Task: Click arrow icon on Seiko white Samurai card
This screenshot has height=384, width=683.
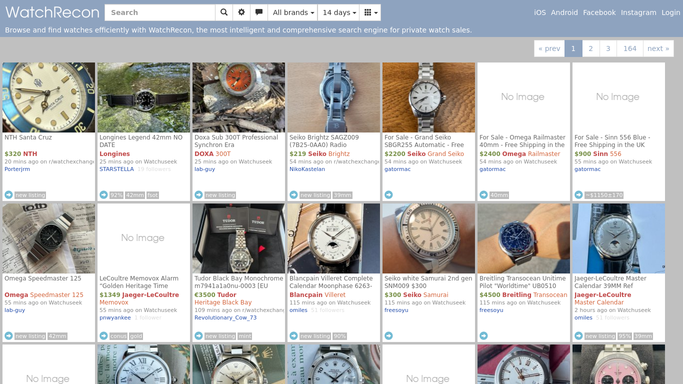Action: click(389, 336)
